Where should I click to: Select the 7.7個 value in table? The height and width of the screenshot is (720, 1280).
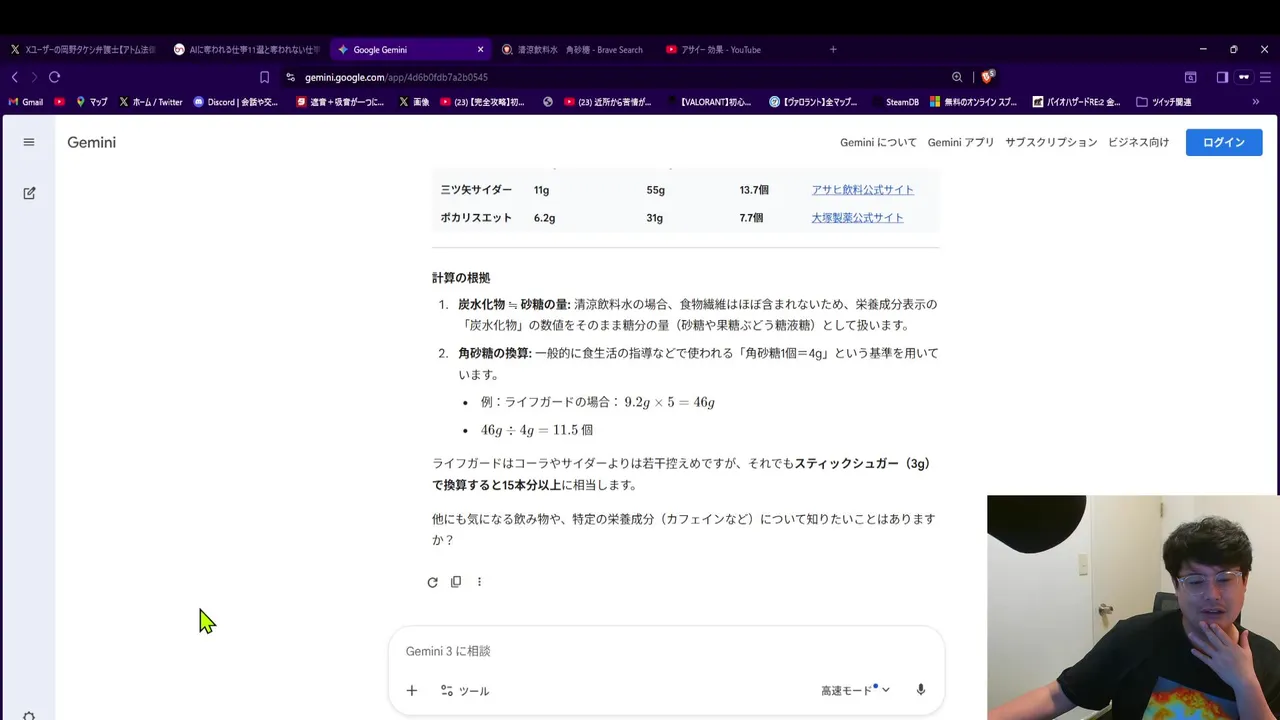(x=751, y=218)
